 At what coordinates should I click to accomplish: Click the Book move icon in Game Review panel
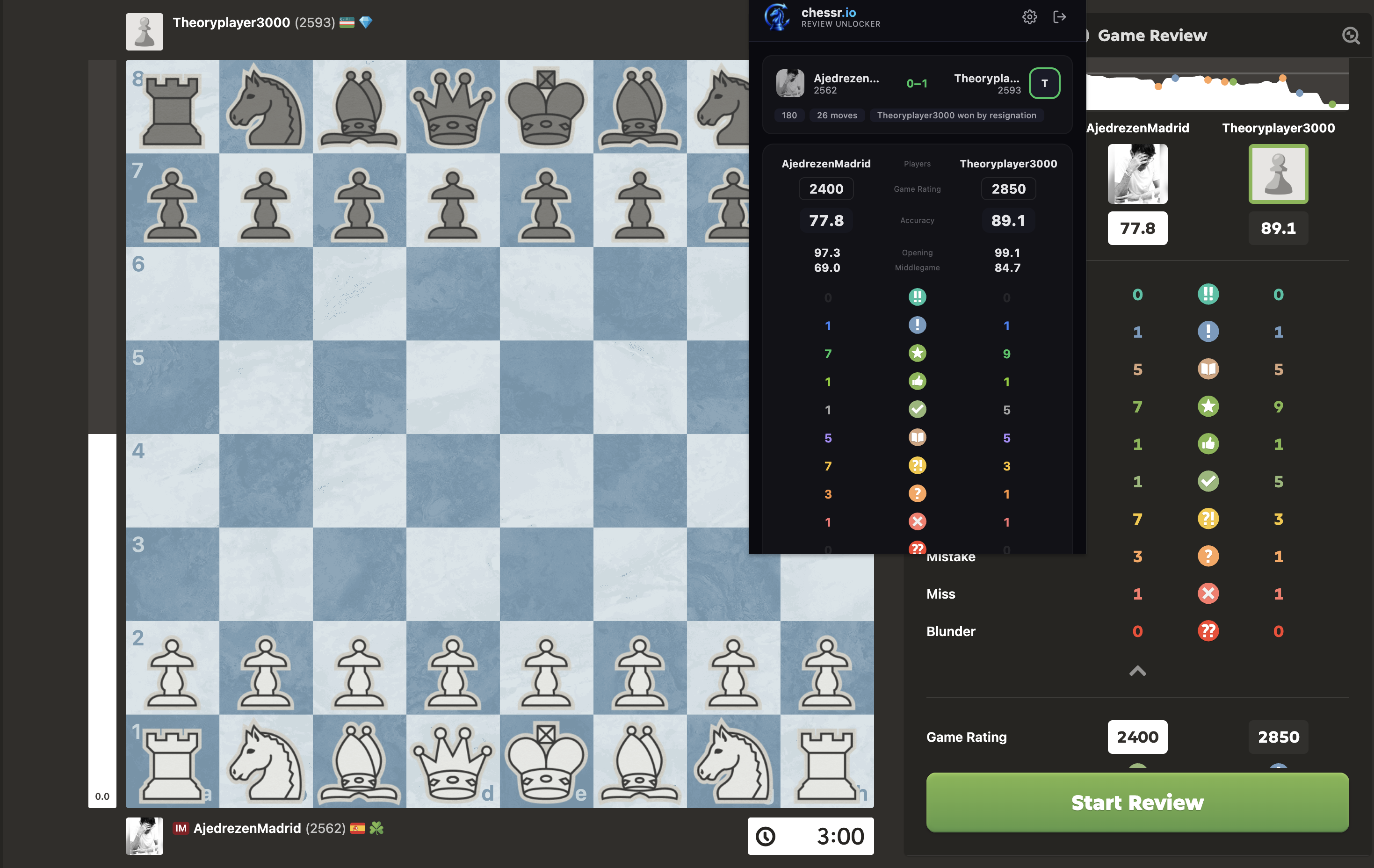[1208, 369]
